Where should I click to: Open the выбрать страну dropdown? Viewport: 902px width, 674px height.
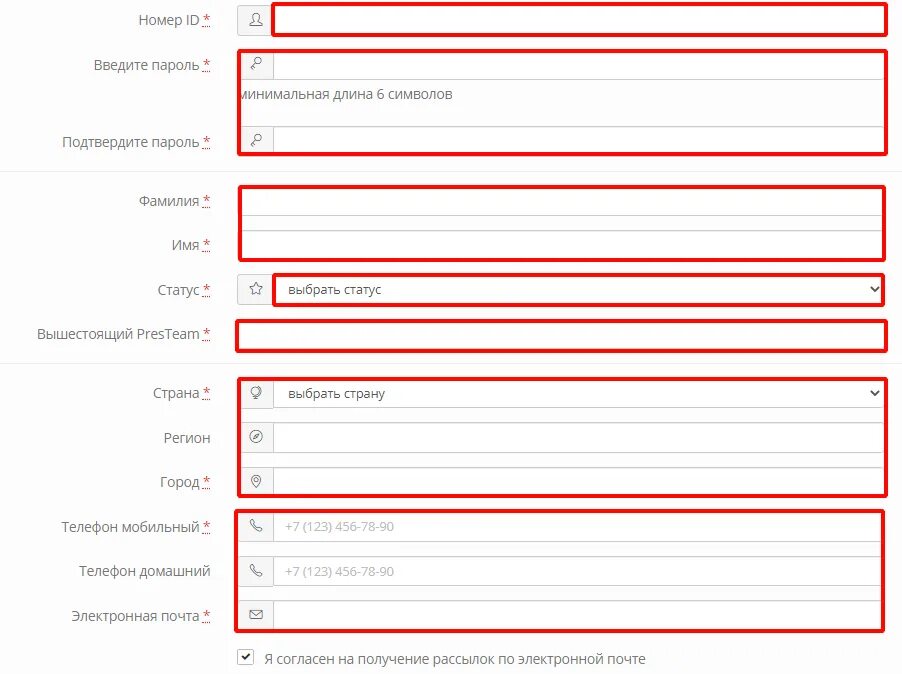(x=578, y=393)
